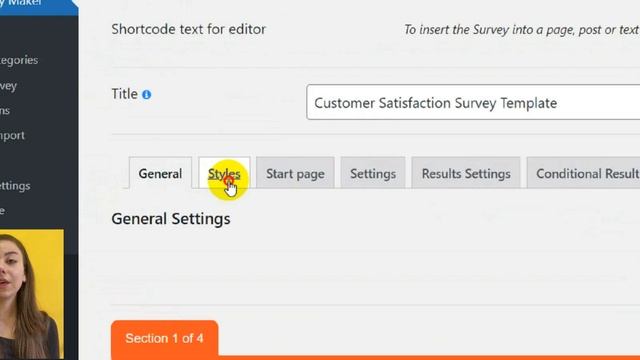Open the Import sidebar menu item
Viewport: 640px width, 360px height.
click(x=12, y=135)
